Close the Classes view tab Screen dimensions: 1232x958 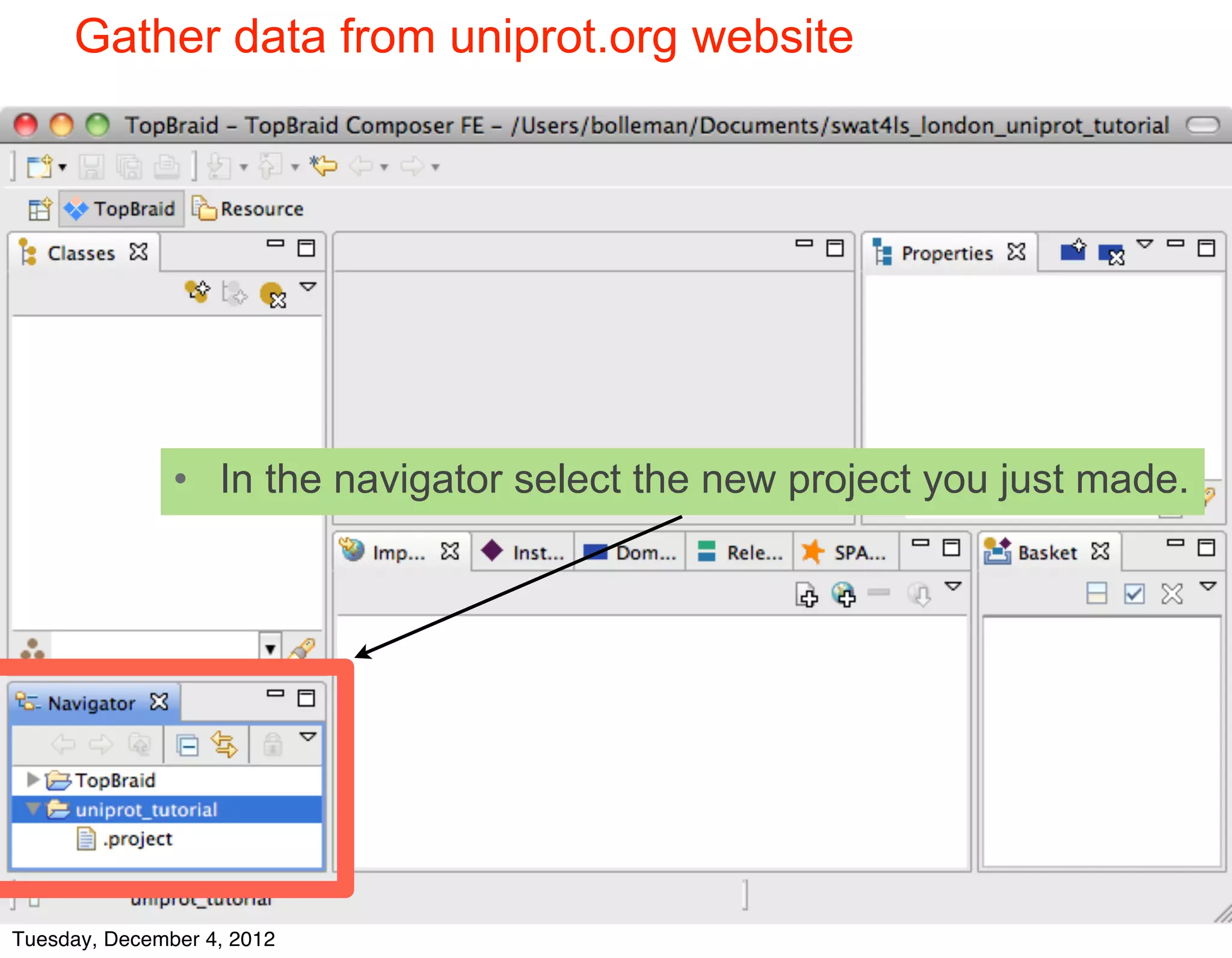coord(139,252)
